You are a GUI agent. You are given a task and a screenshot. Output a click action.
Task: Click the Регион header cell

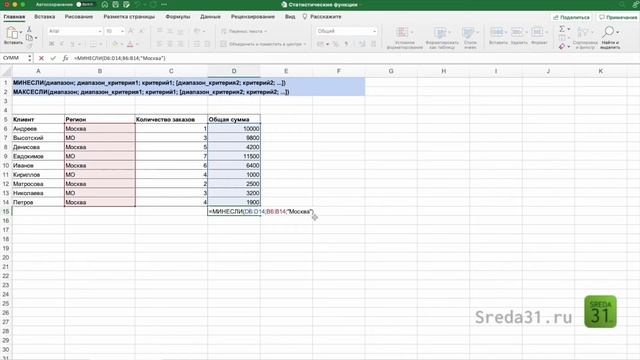coord(100,119)
